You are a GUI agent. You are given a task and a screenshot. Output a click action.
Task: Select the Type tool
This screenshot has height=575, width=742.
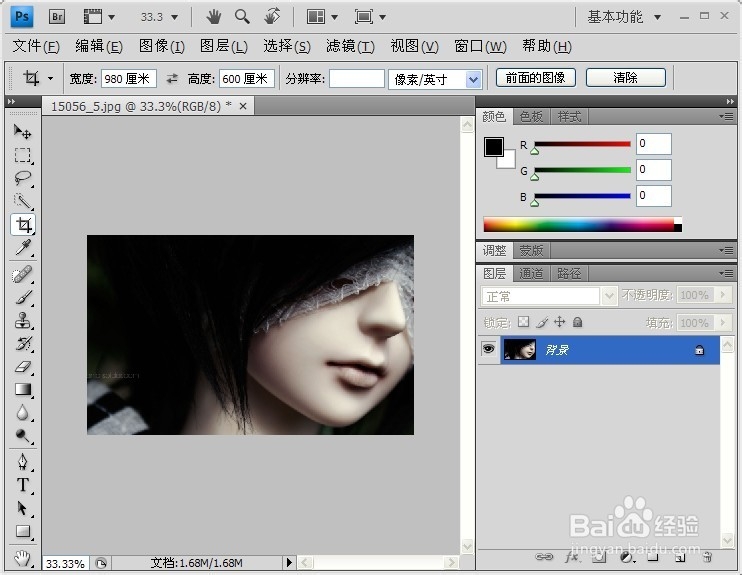click(22, 485)
